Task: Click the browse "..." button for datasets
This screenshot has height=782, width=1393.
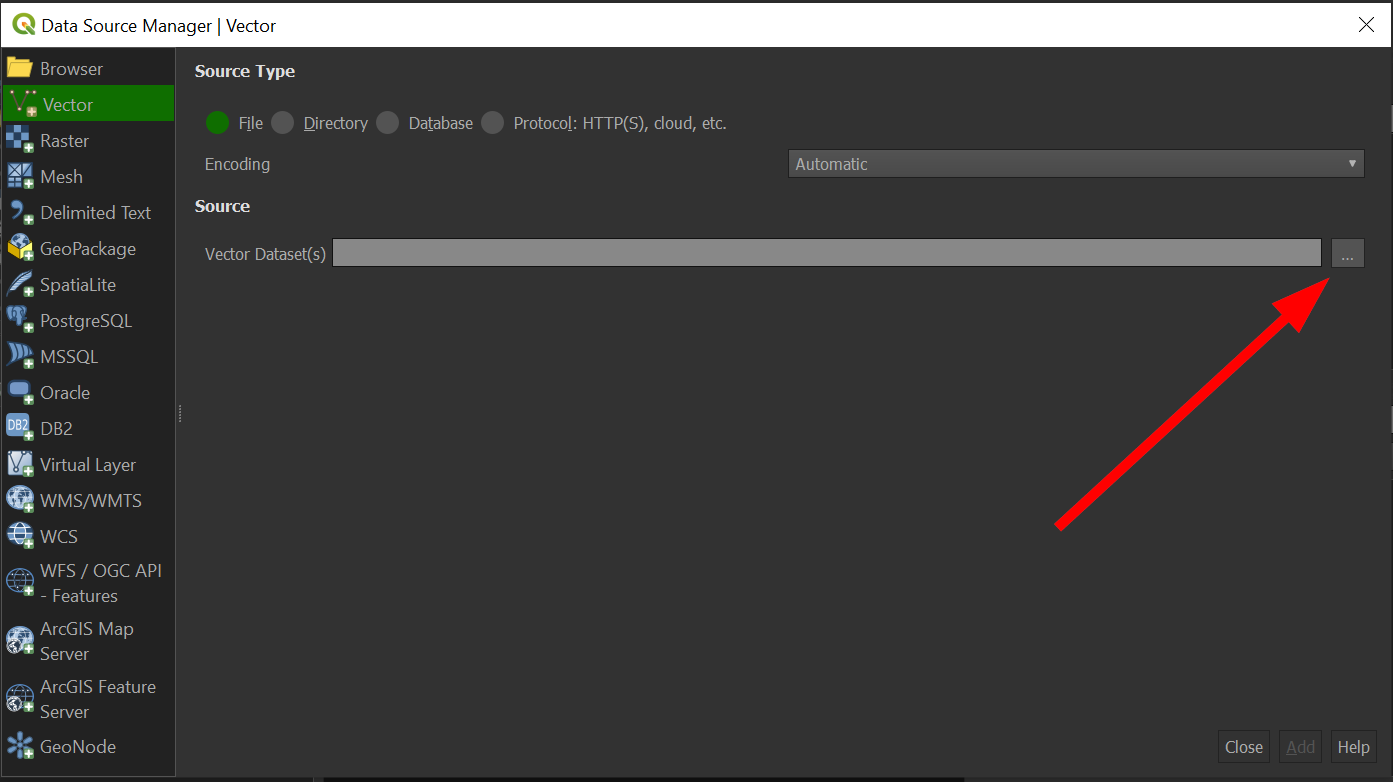Action: [x=1347, y=253]
